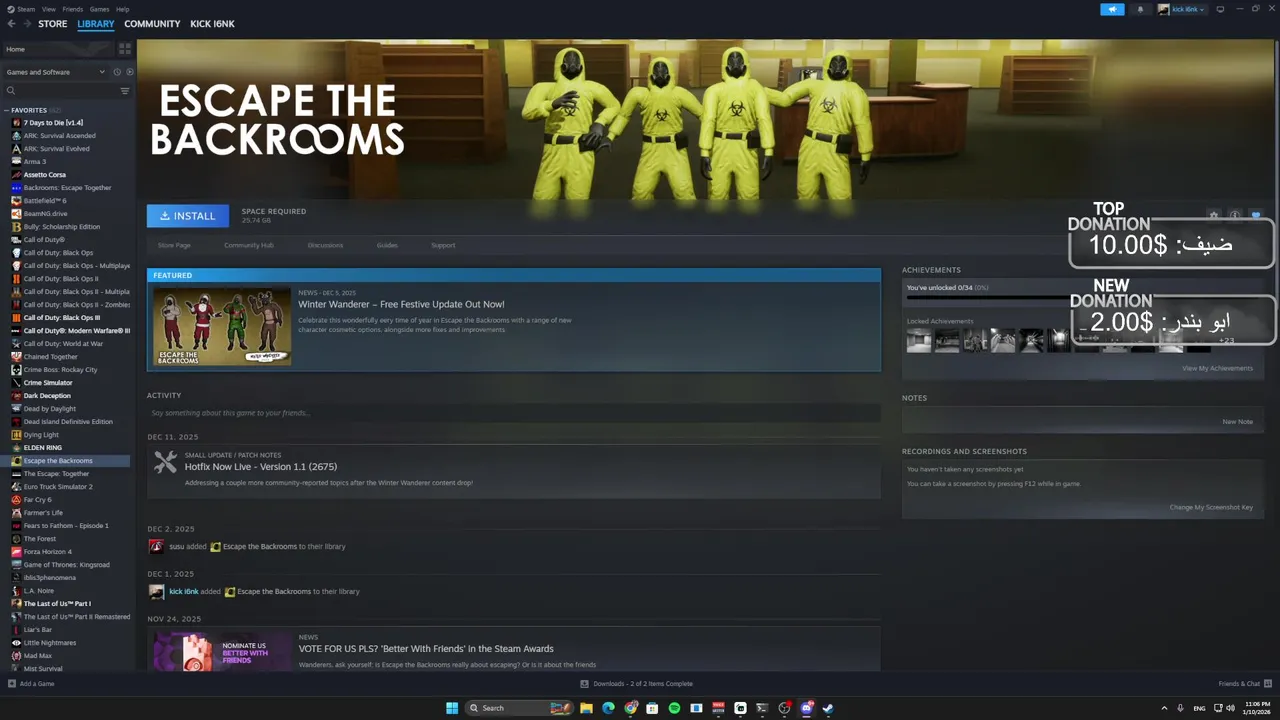Open the announcements megaphone button
Viewport: 1280px width, 720px height.
point(1112,9)
